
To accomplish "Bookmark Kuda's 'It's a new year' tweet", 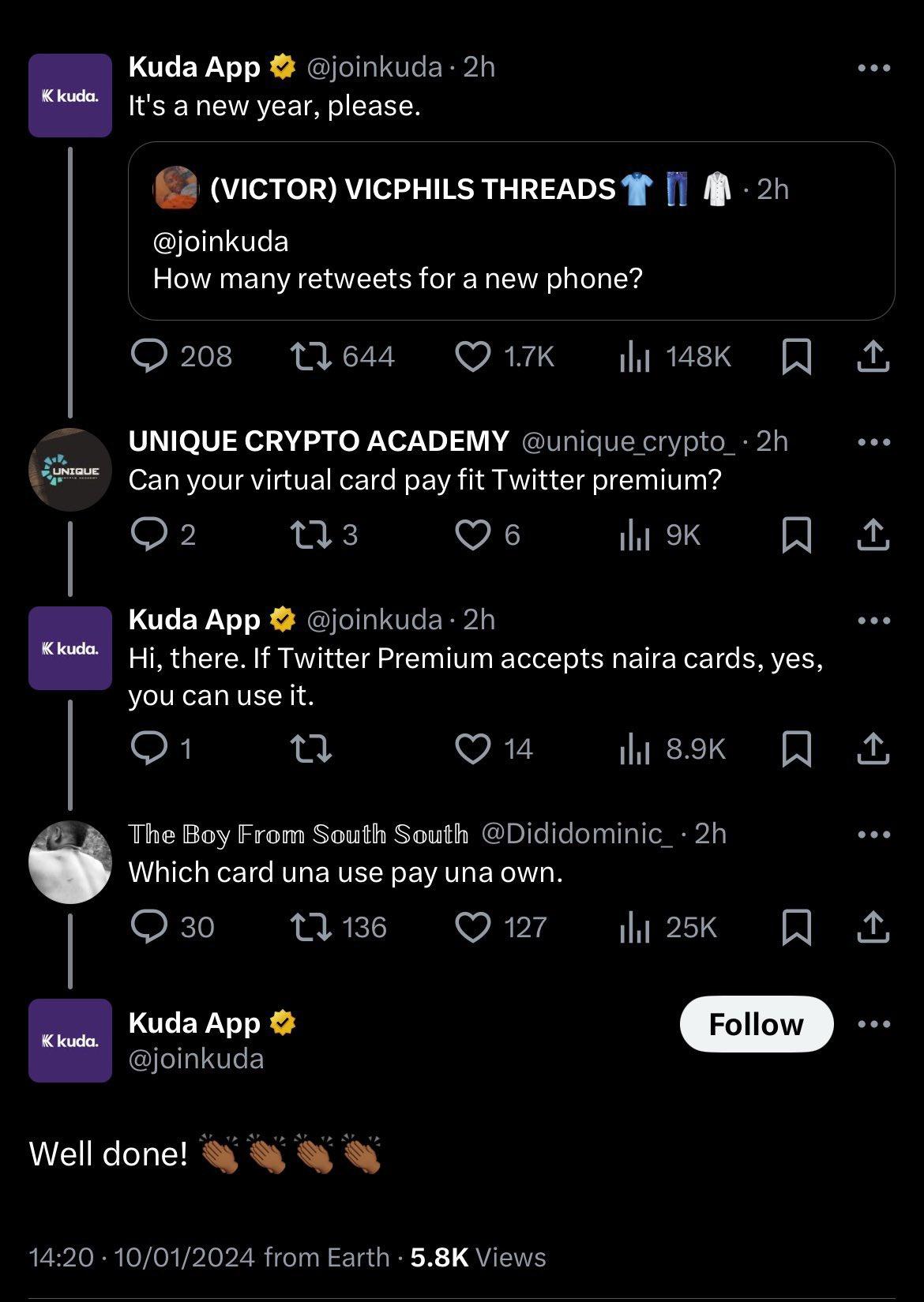I will coord(796,357).
